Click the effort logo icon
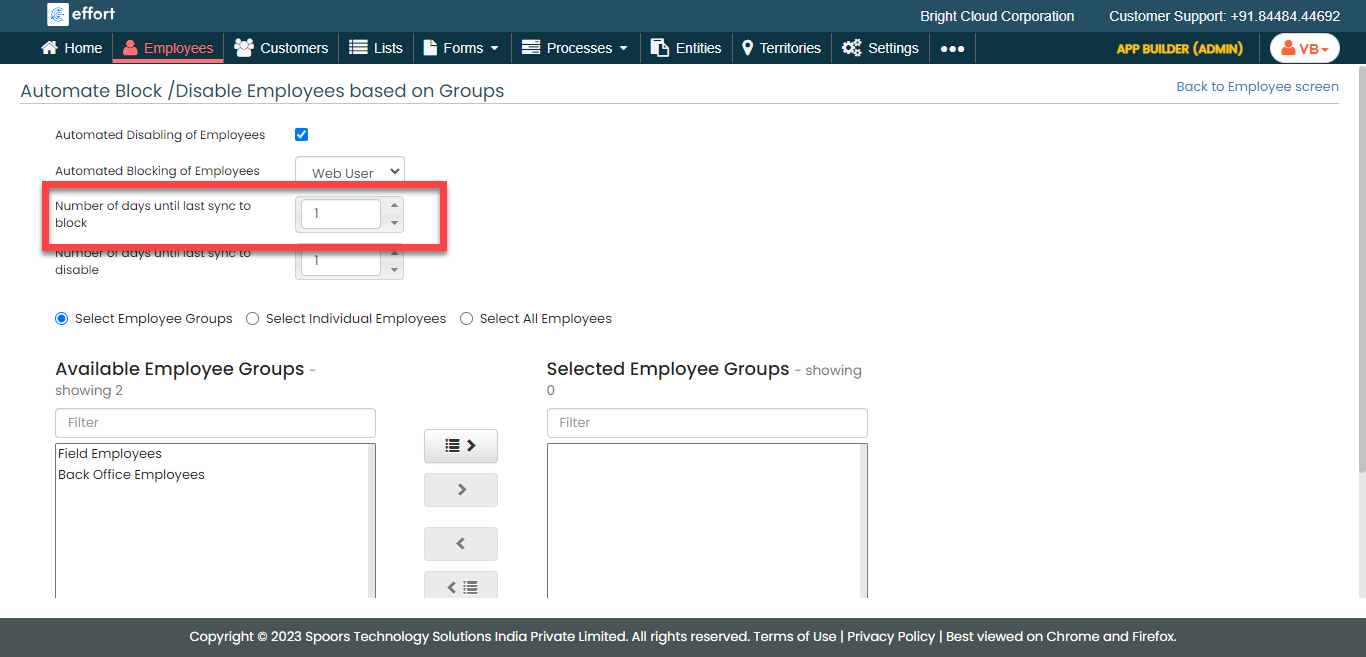Screen dimensions: 1366x657 pos(58,14)
